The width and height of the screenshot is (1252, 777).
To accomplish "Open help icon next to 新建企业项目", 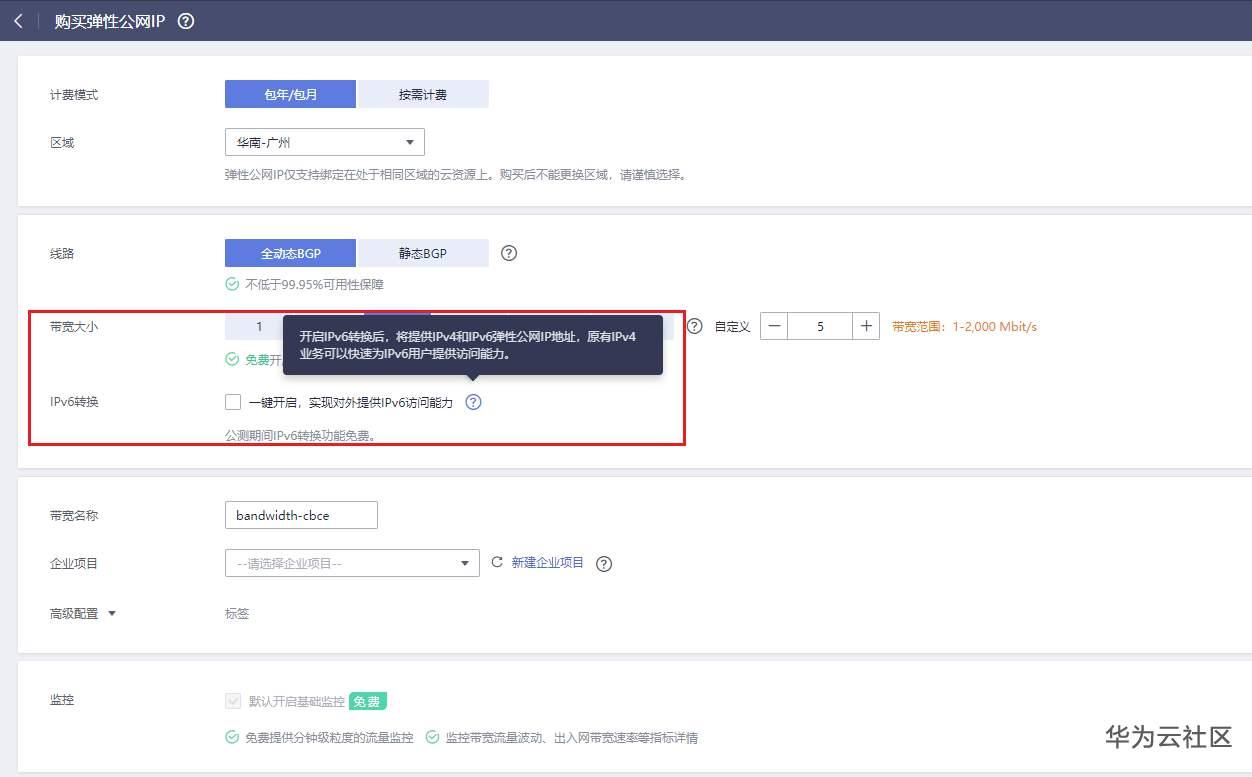I will click(x=604, y=564).
